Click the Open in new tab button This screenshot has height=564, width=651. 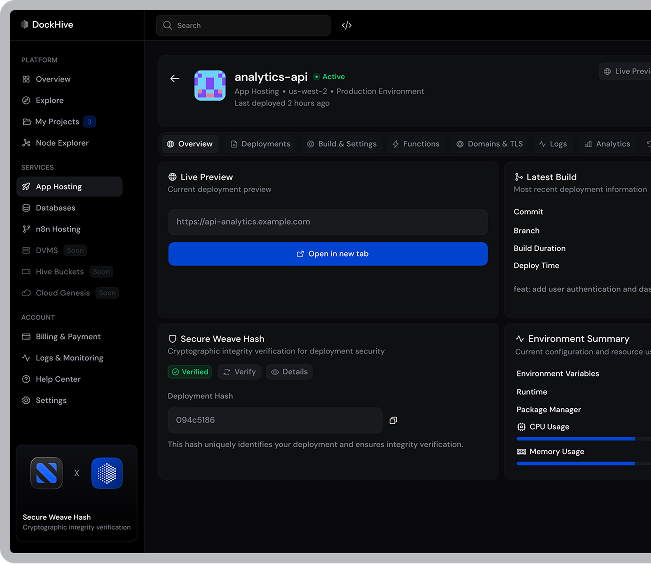click(x=328, y=254)
